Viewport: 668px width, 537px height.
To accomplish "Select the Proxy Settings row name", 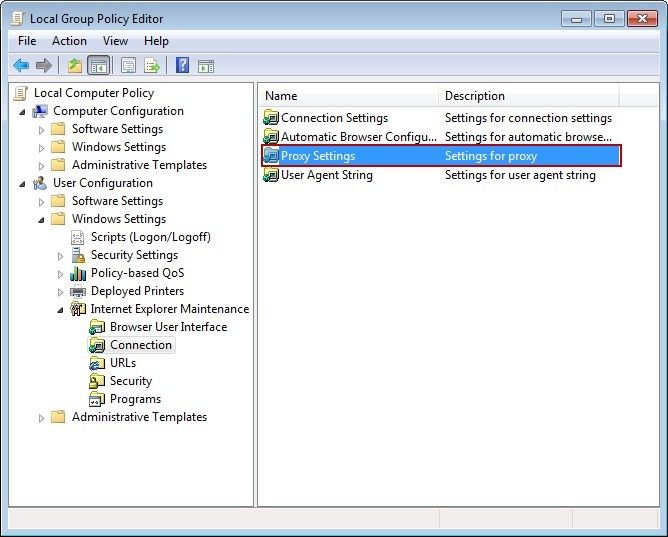I will tap(318, 156).
